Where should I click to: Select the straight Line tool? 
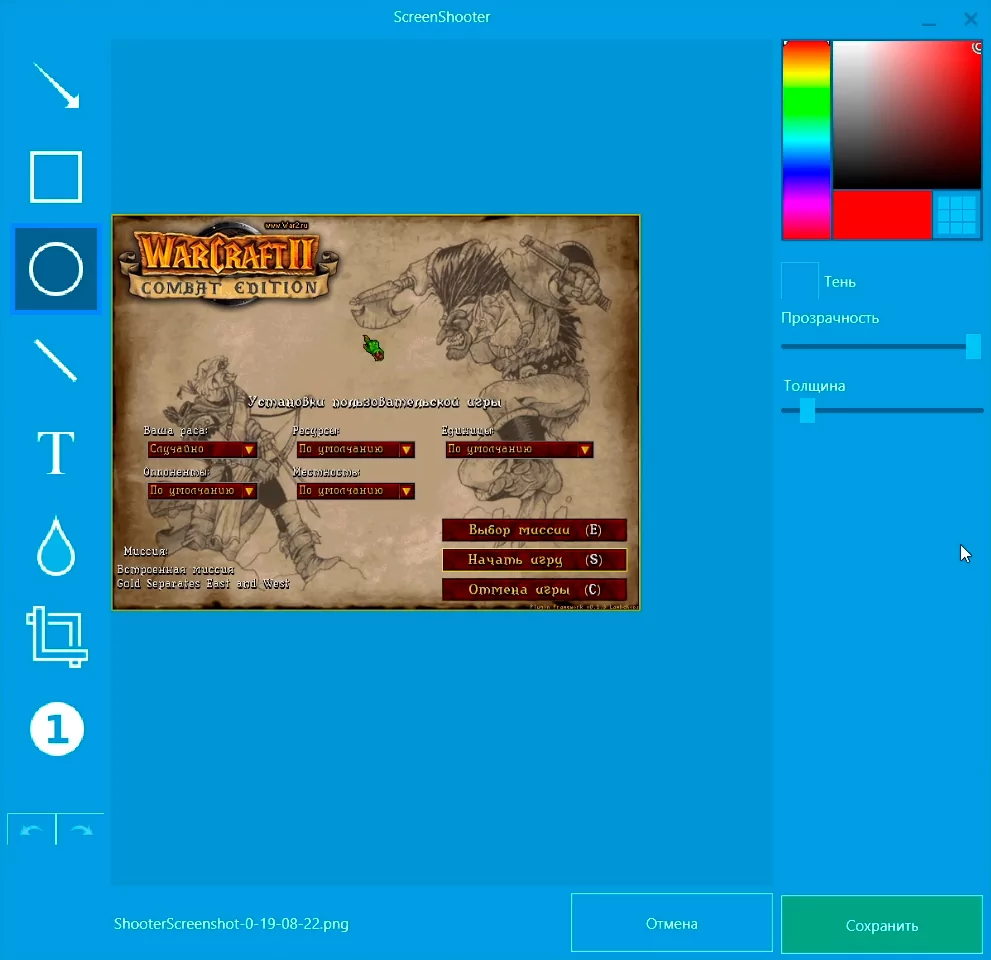tap(56, 360)
